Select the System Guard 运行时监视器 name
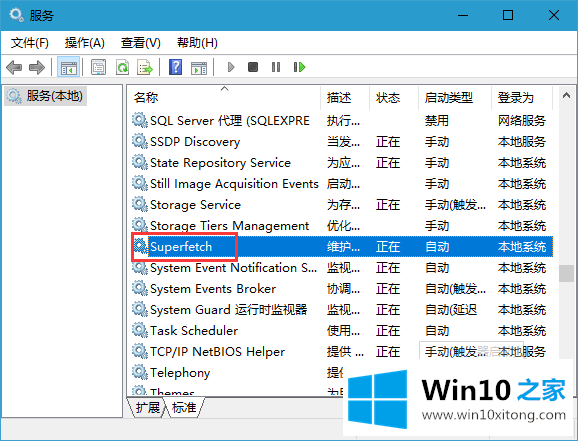The height and width of the screenshot is (441, 578). 229,310
